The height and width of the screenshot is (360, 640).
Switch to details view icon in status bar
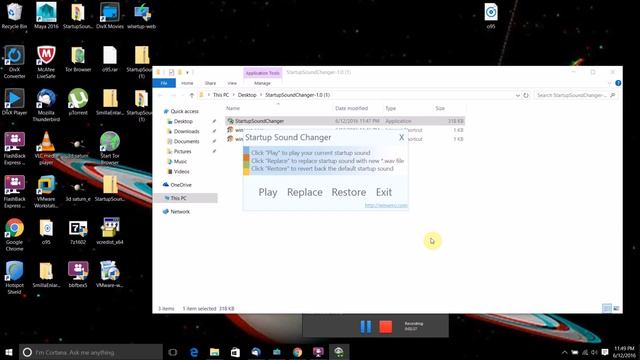(607, 308)
